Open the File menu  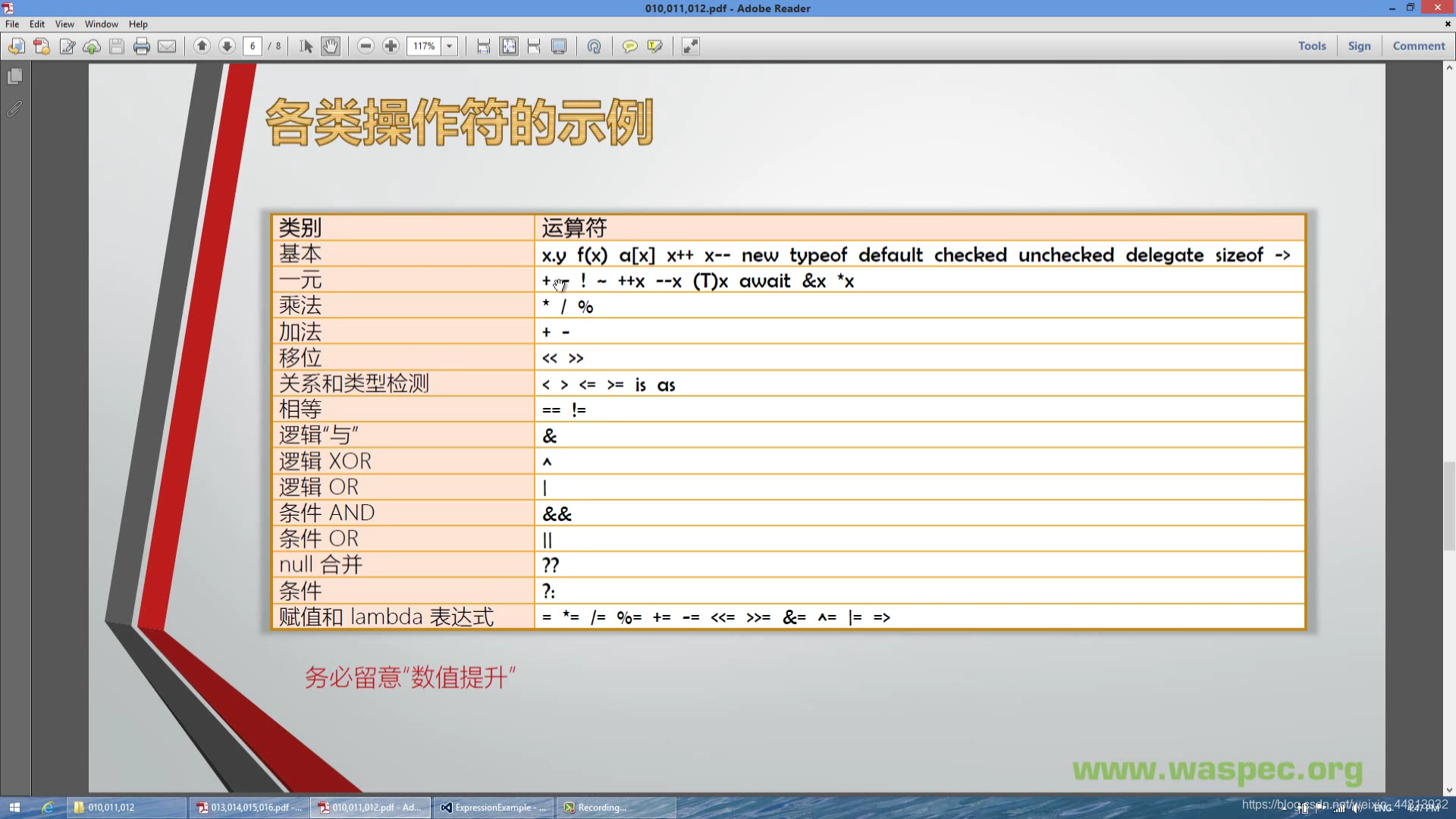pyautogui.click(x=12, y=24)
